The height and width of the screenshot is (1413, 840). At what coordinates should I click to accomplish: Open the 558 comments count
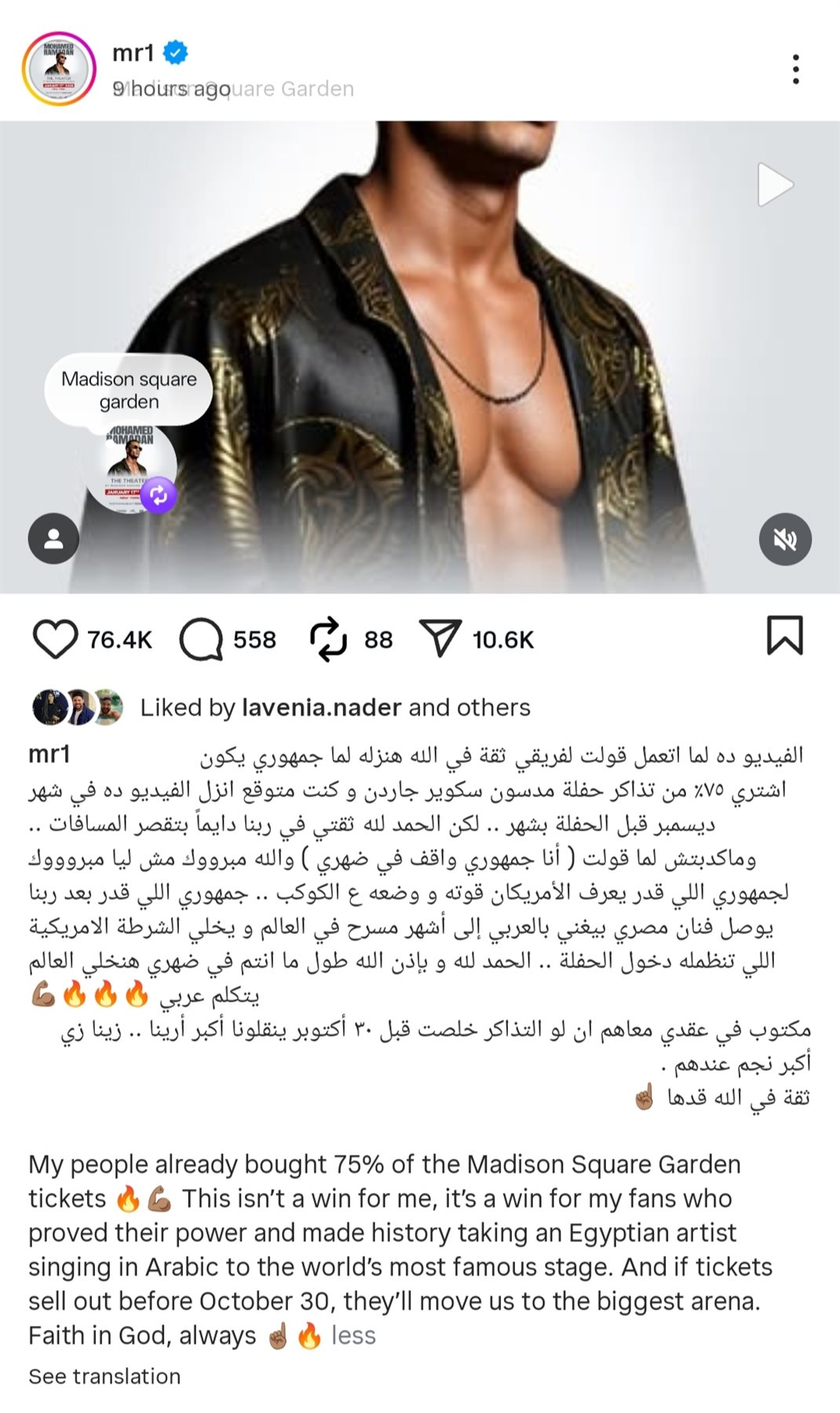point(254,640)
